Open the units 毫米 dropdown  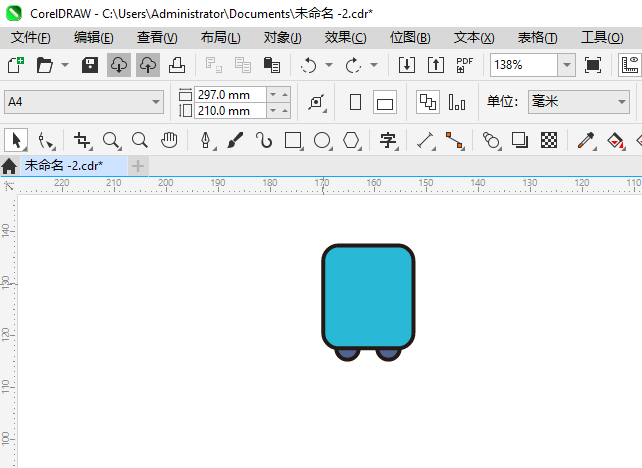click(621, 102)
